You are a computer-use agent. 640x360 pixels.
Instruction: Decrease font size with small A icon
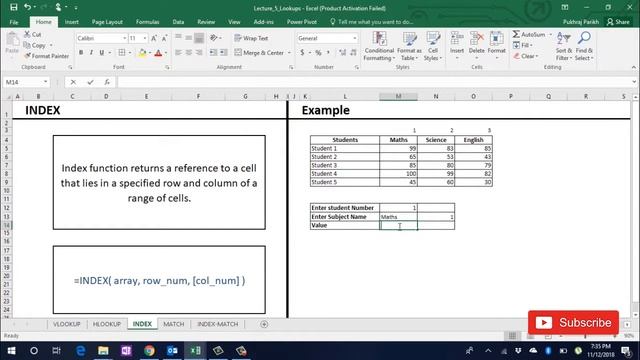(164, 38)
